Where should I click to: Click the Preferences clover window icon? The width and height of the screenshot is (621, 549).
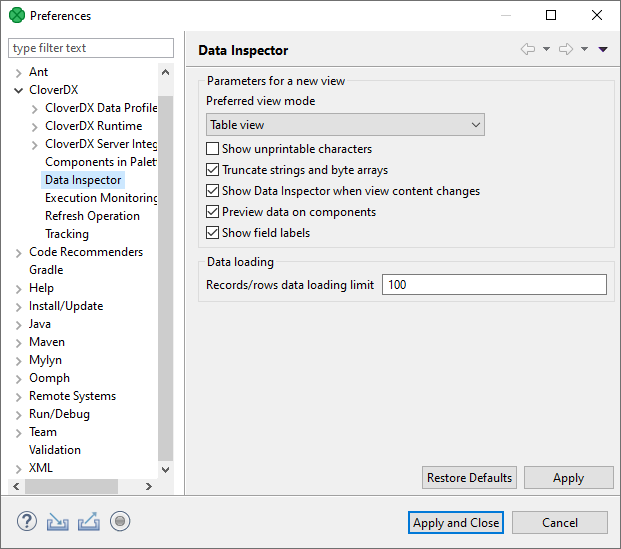click(17, 15)
